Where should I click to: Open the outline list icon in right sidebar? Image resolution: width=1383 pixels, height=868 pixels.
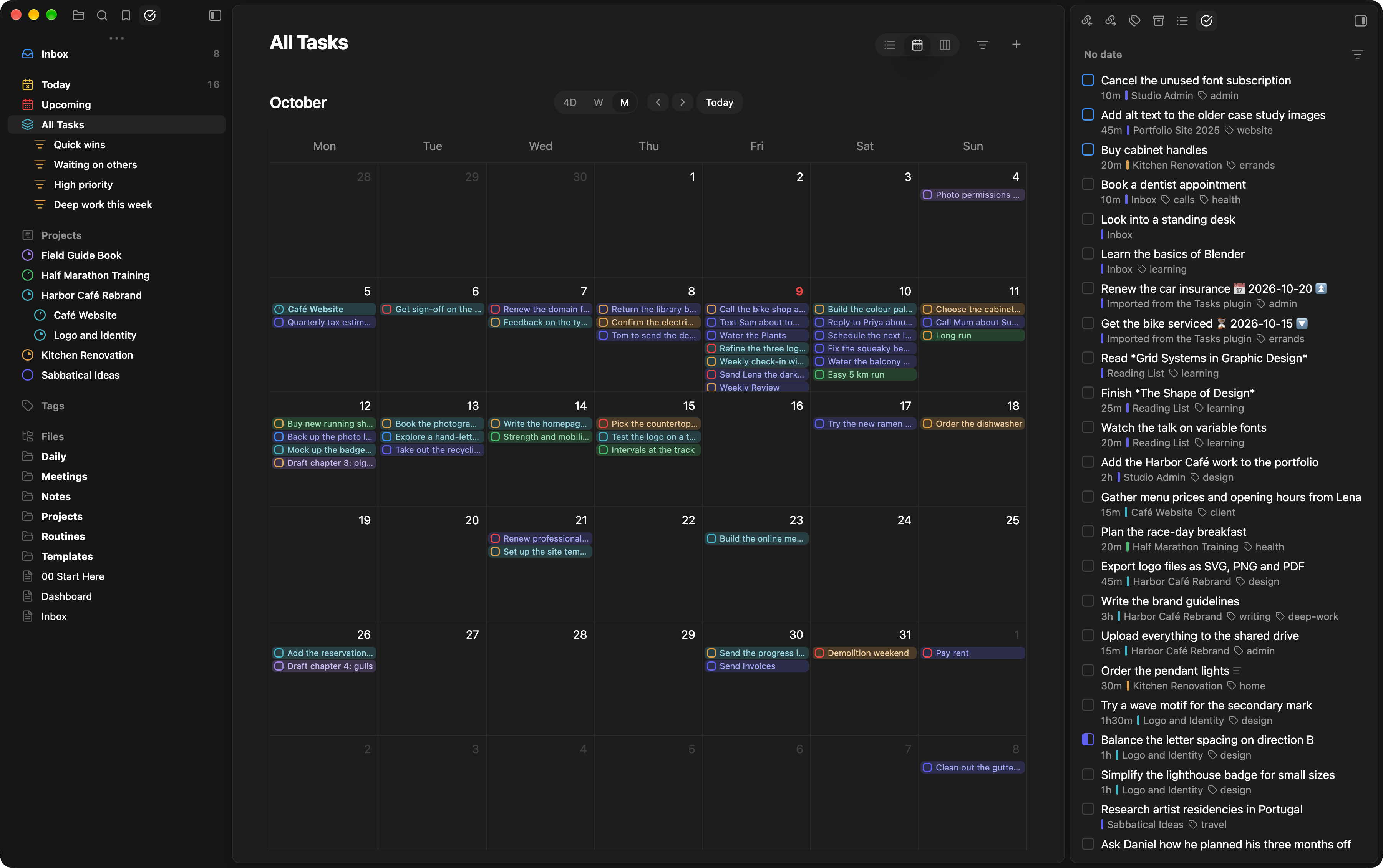1182,21
